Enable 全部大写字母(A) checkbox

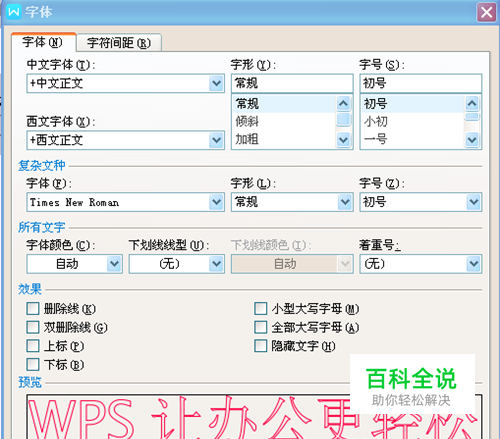tap(261, 327)
